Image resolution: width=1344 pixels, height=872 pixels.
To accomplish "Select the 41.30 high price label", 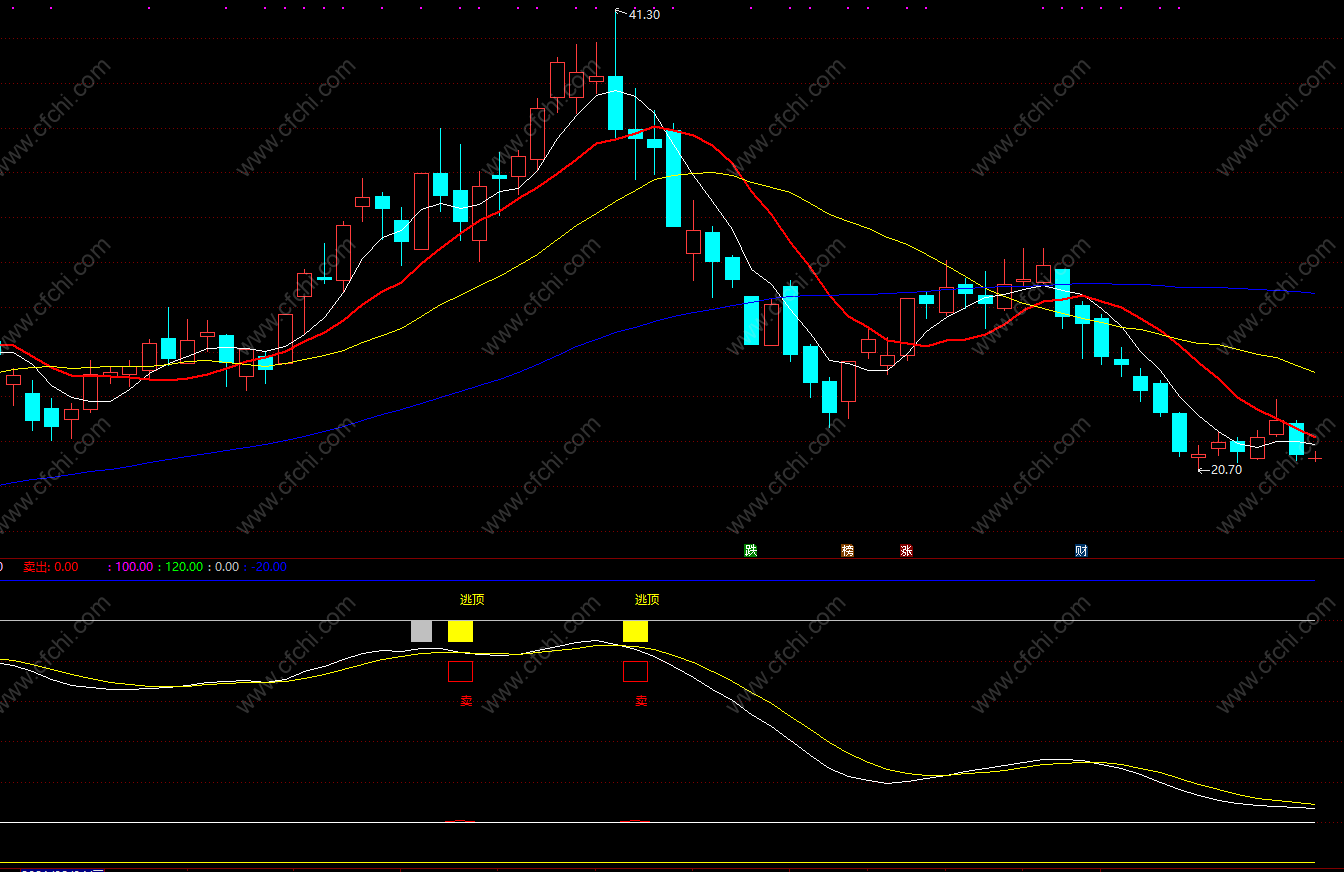I will [645, 14].
